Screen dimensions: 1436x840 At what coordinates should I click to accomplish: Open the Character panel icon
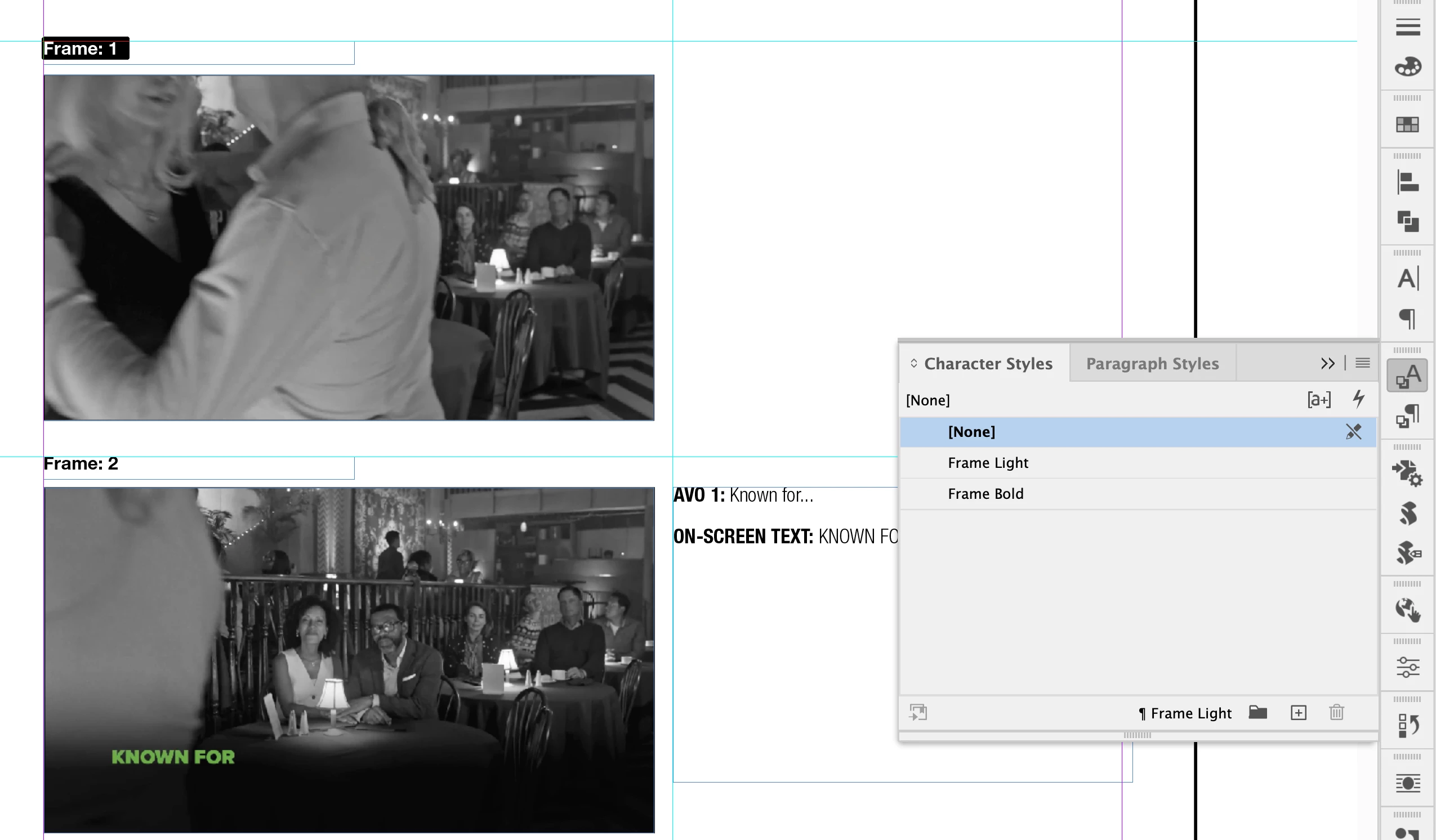click(x=1407, y=279)
